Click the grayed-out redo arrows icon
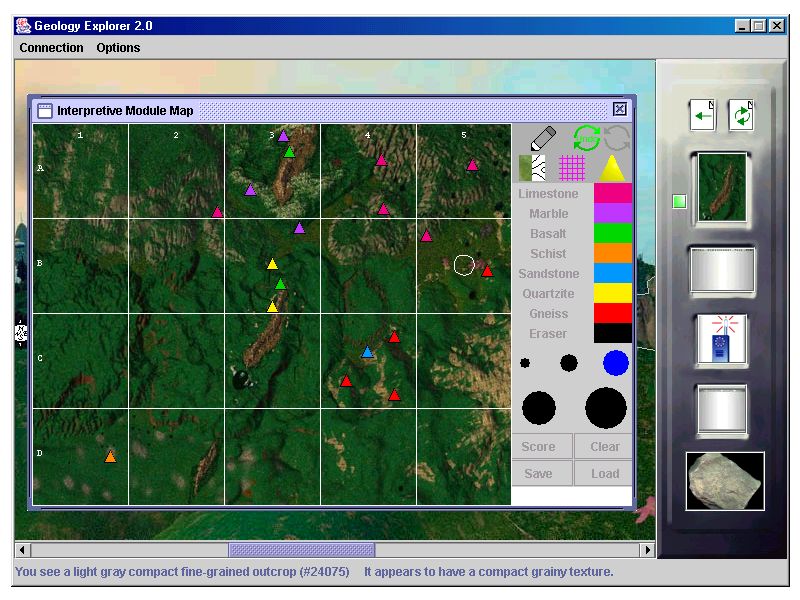This screenshot has width=800, height=600. point(617,138)
